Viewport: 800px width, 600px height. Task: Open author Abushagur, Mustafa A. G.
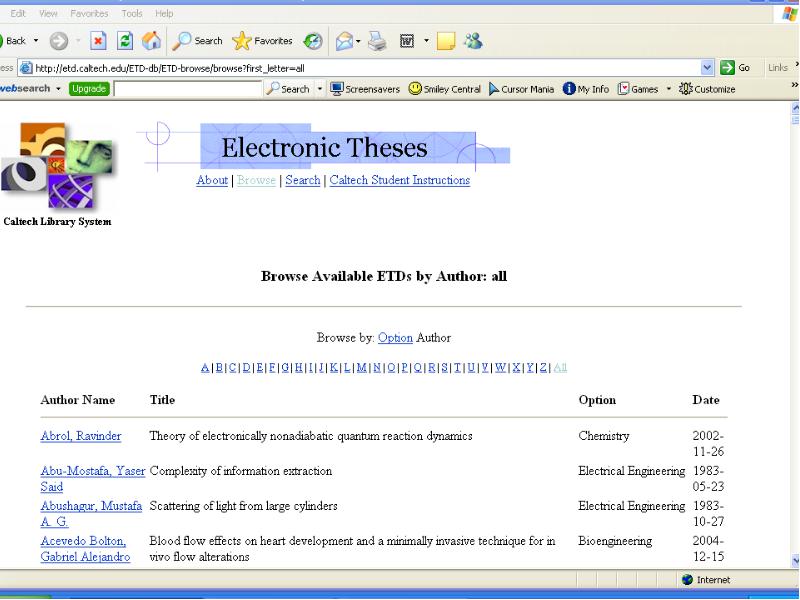click(91, 514)
